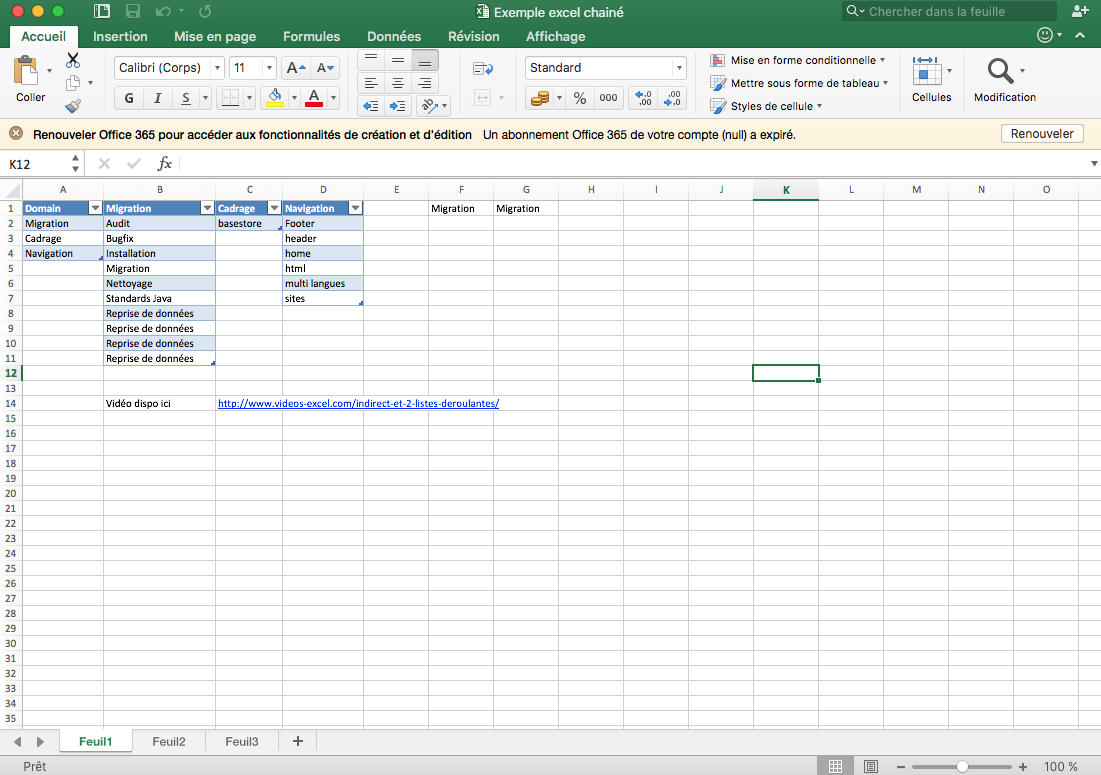Open the Cadrage column filter dropdown

point(275,208)
